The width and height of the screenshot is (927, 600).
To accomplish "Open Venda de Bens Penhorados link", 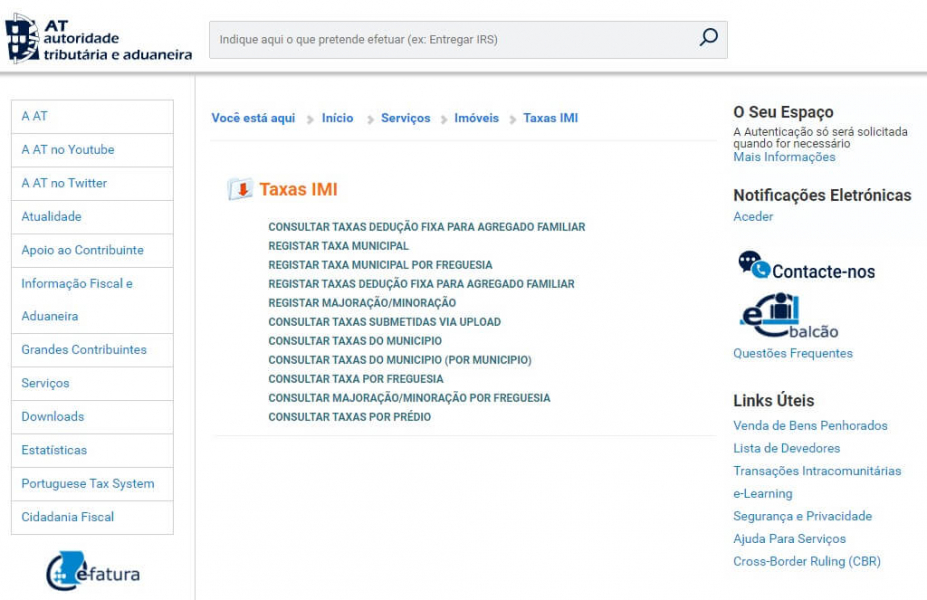I will 810,426.
